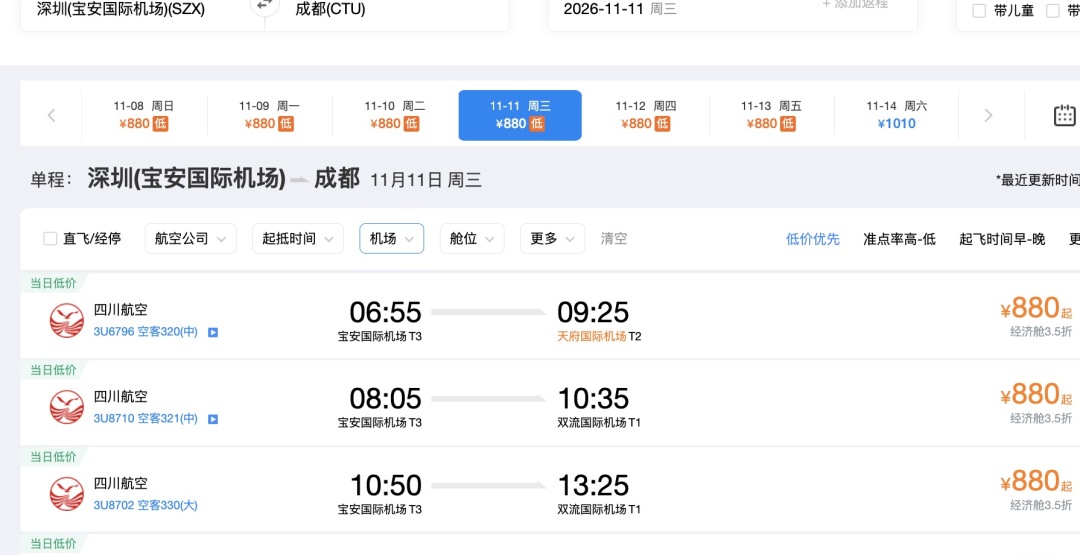The image size is (1080, 555).
Task: Click departure time 10:50
Action: (x=385, y=485)
